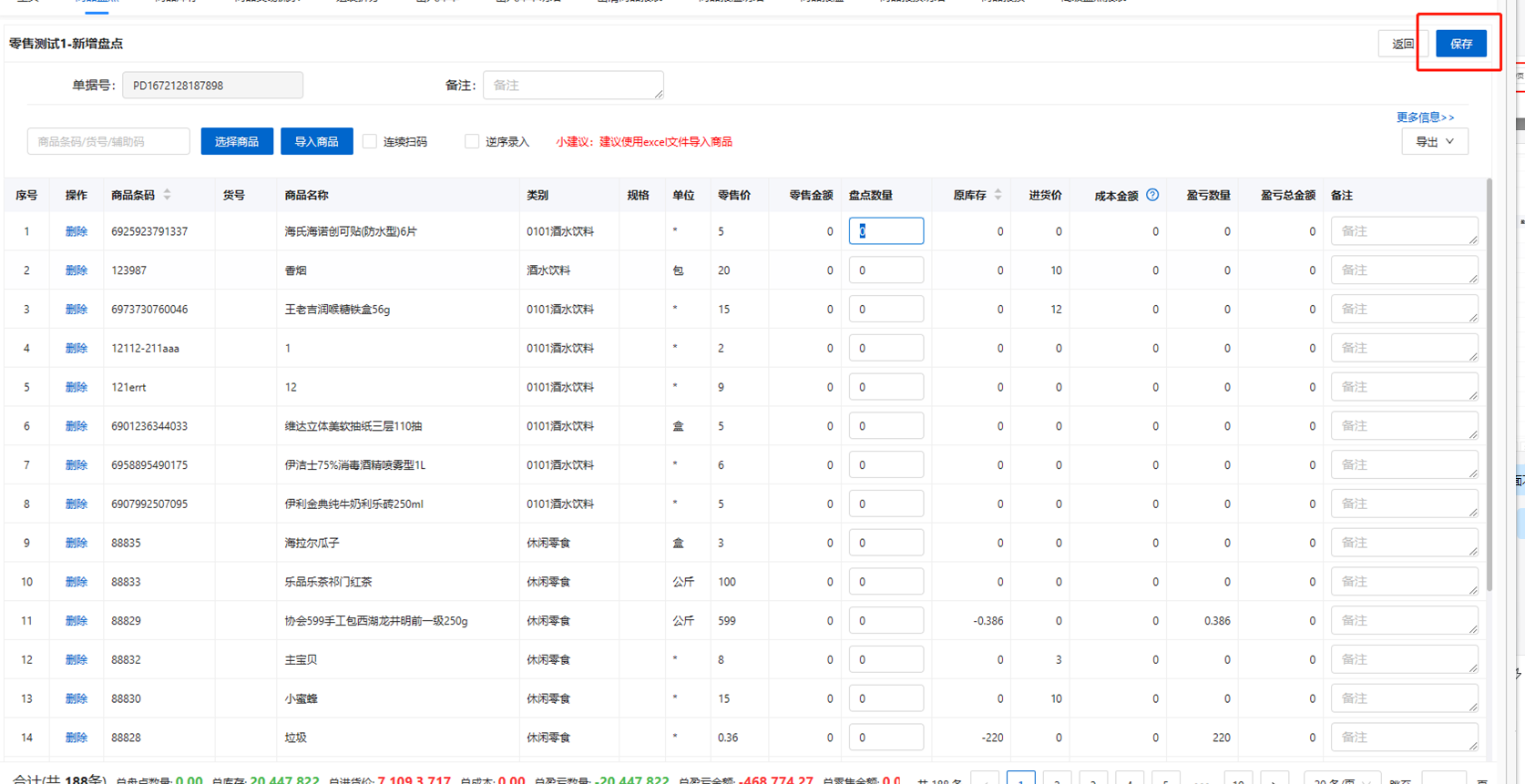Click the 导入商品 button
Screen dimensions: 1525x784
317,141
